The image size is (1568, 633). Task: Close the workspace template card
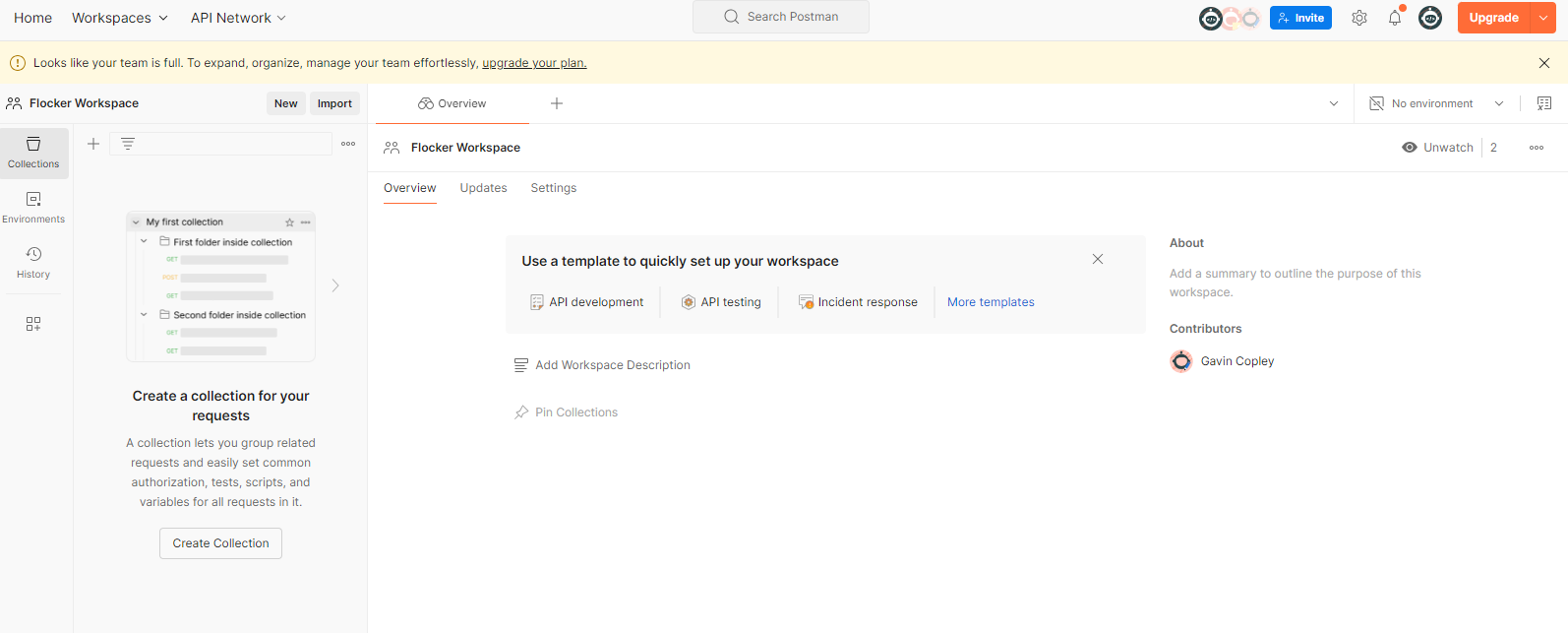pos(1098,259)
